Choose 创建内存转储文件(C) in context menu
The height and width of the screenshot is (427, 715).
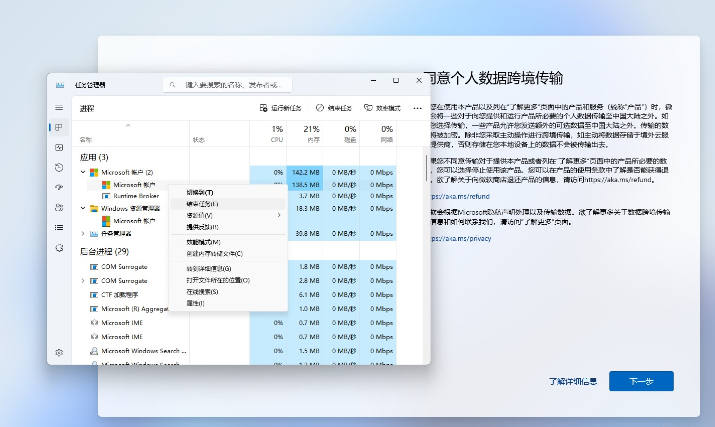(x=228, y=253)
